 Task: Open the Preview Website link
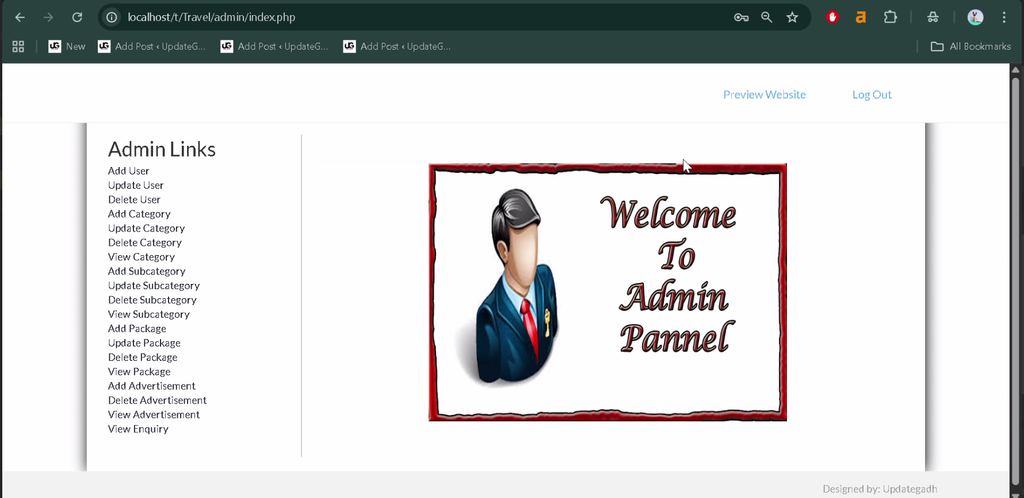764,95
